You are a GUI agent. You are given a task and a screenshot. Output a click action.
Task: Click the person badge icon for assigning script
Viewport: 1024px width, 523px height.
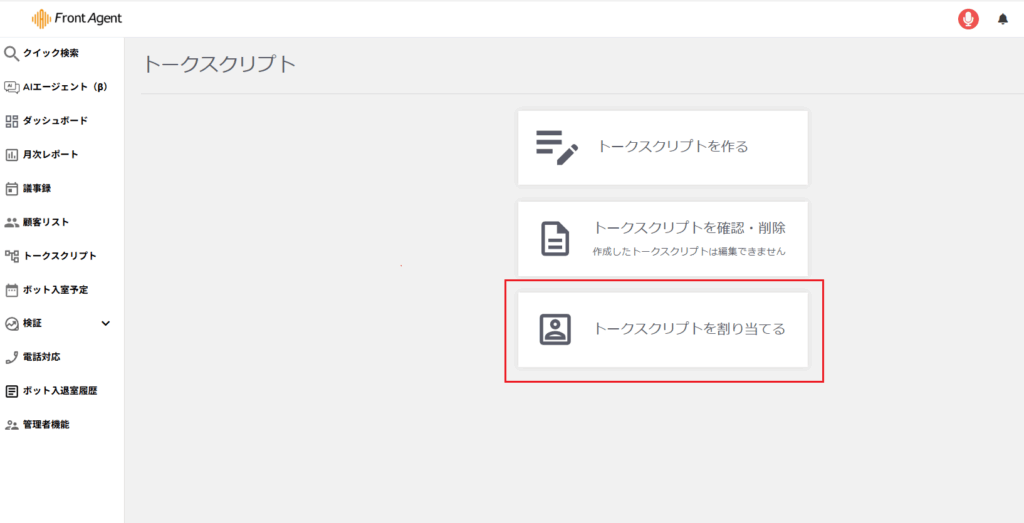[555, 329]
